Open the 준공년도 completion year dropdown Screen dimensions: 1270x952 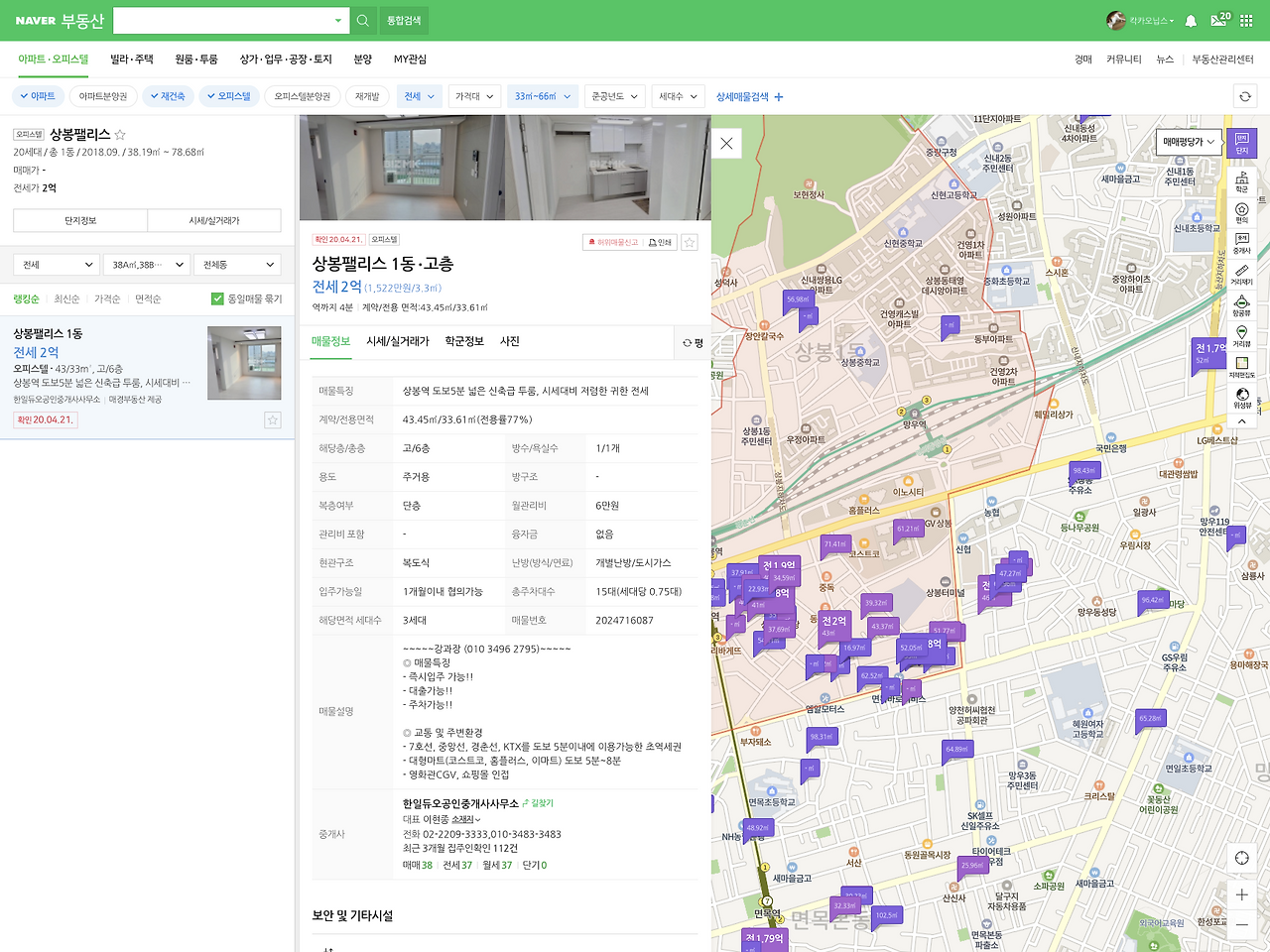(x=615, y=96)
